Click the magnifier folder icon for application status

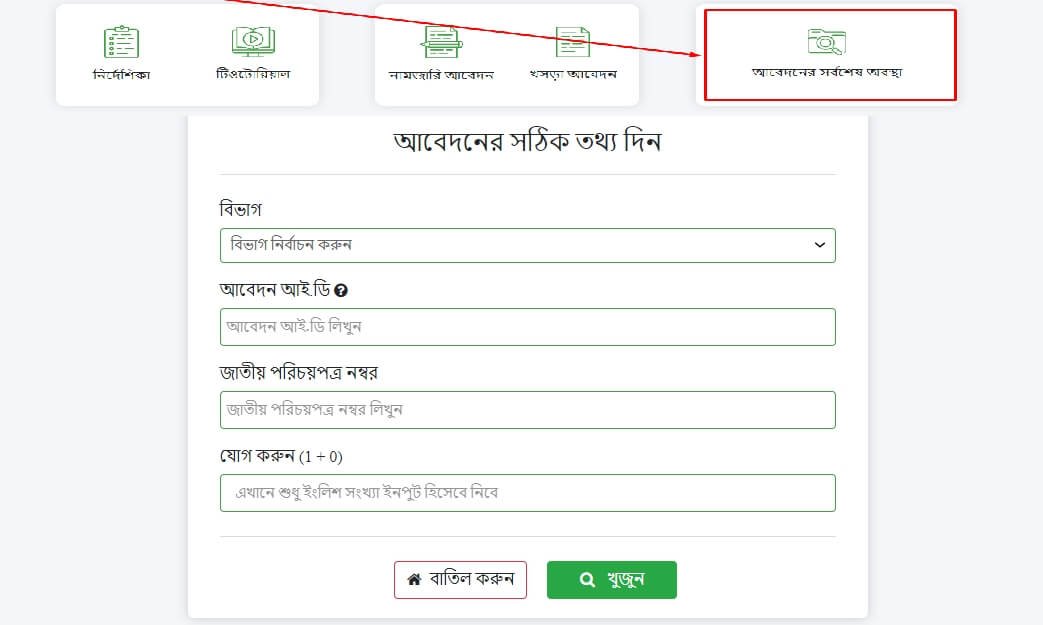coord(826,41)
